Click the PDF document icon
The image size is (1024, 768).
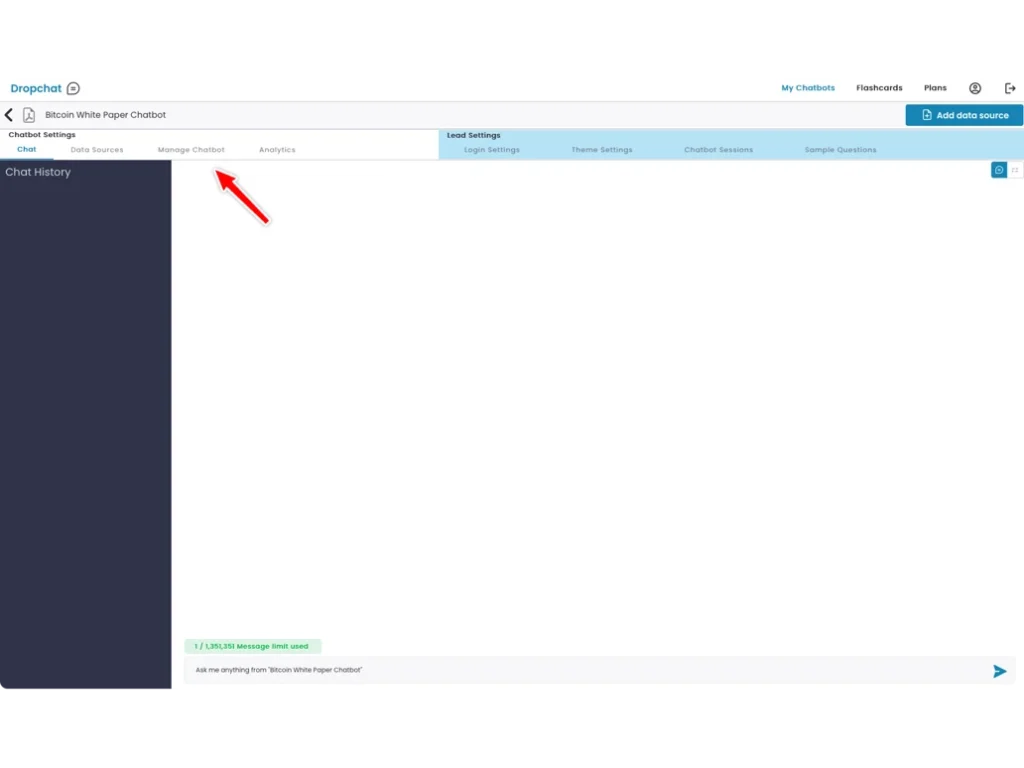tap(29, 115)
